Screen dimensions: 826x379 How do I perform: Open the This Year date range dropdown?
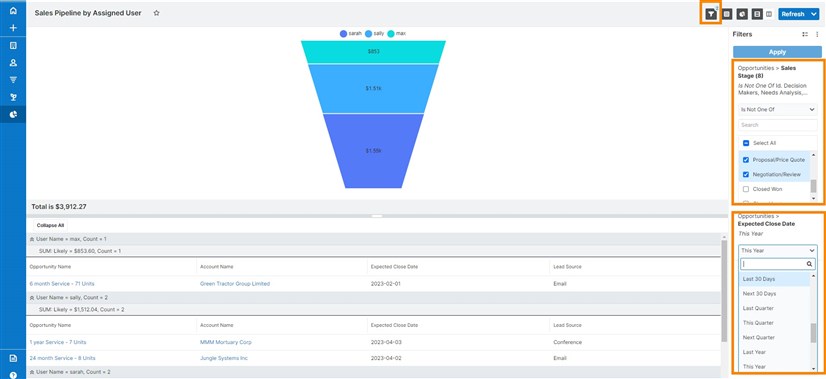778,251
